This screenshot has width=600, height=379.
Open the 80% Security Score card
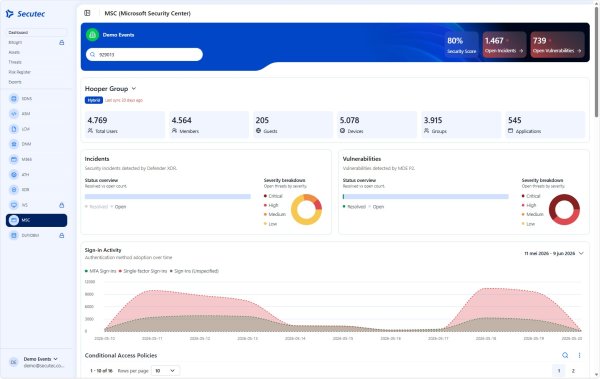pyautogui.click(x=461, y=45)
